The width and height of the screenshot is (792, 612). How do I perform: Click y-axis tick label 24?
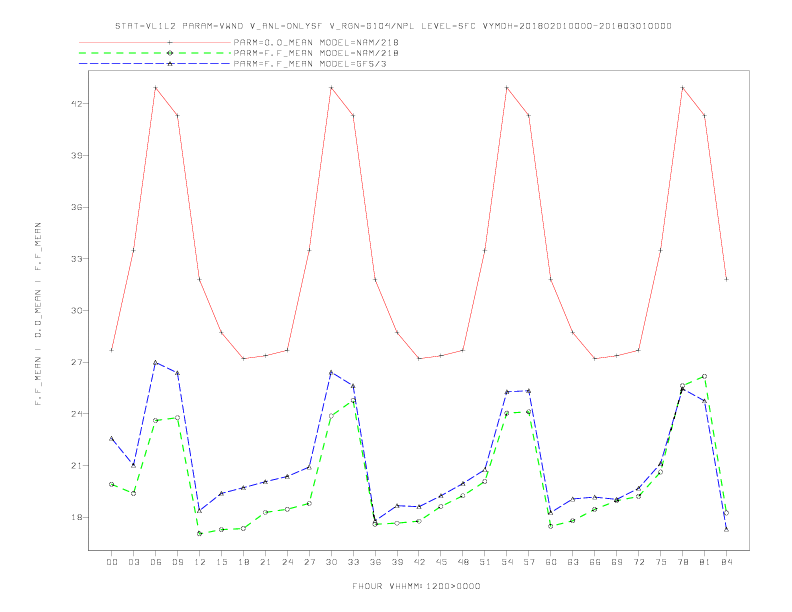click(x=77, y=414)
